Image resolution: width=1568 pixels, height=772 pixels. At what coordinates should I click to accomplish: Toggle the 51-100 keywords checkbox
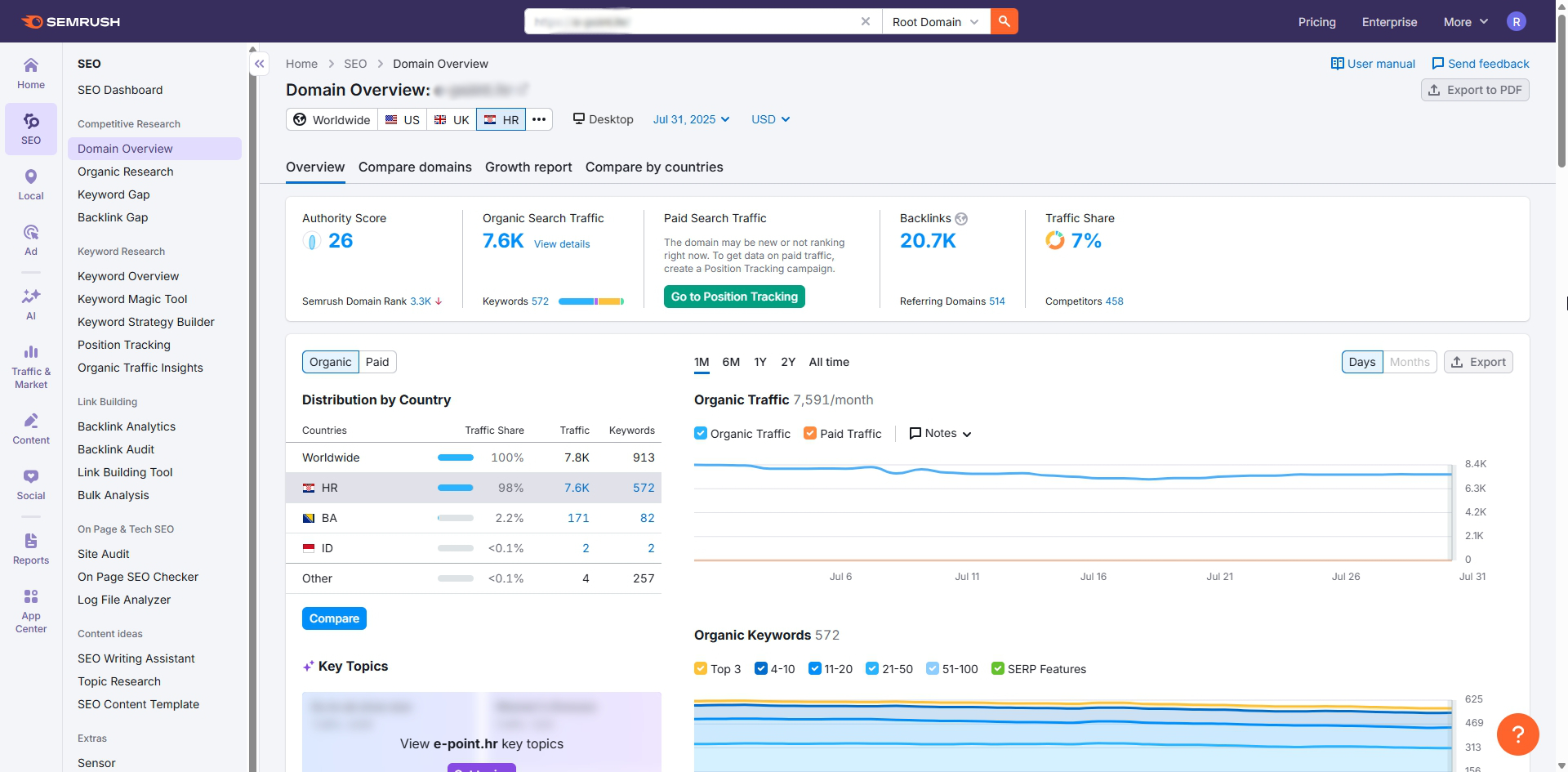click(x=933, y=668)
